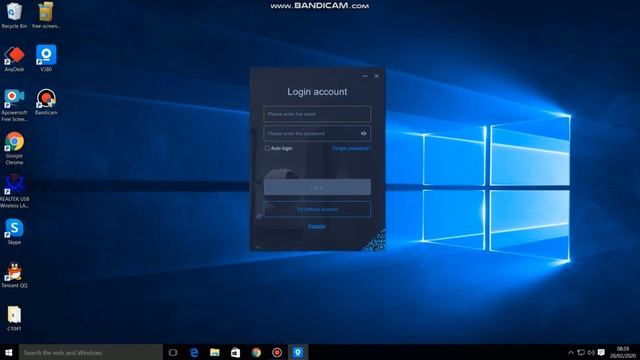
Task: Focus the taskbar search box
Action: 91,352
